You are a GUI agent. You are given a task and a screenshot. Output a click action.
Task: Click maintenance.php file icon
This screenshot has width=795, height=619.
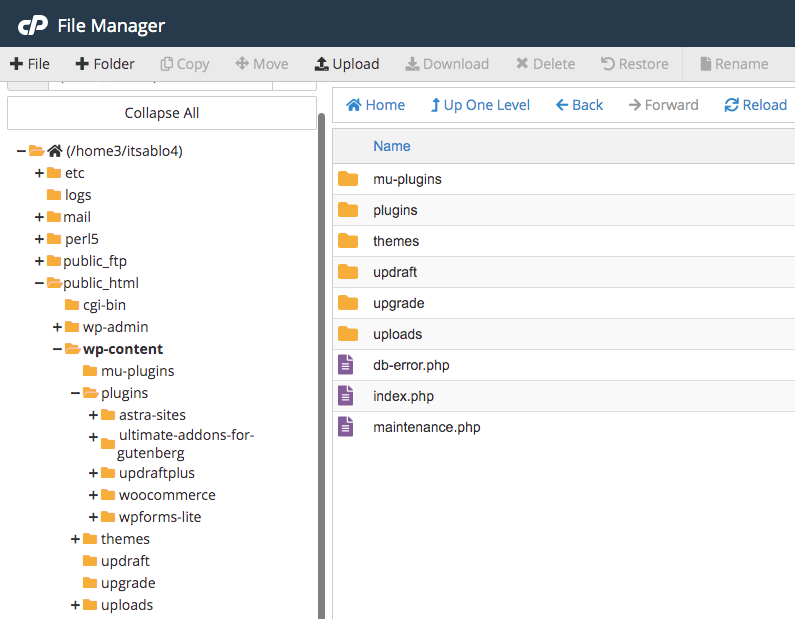click(x=346, y=427)
